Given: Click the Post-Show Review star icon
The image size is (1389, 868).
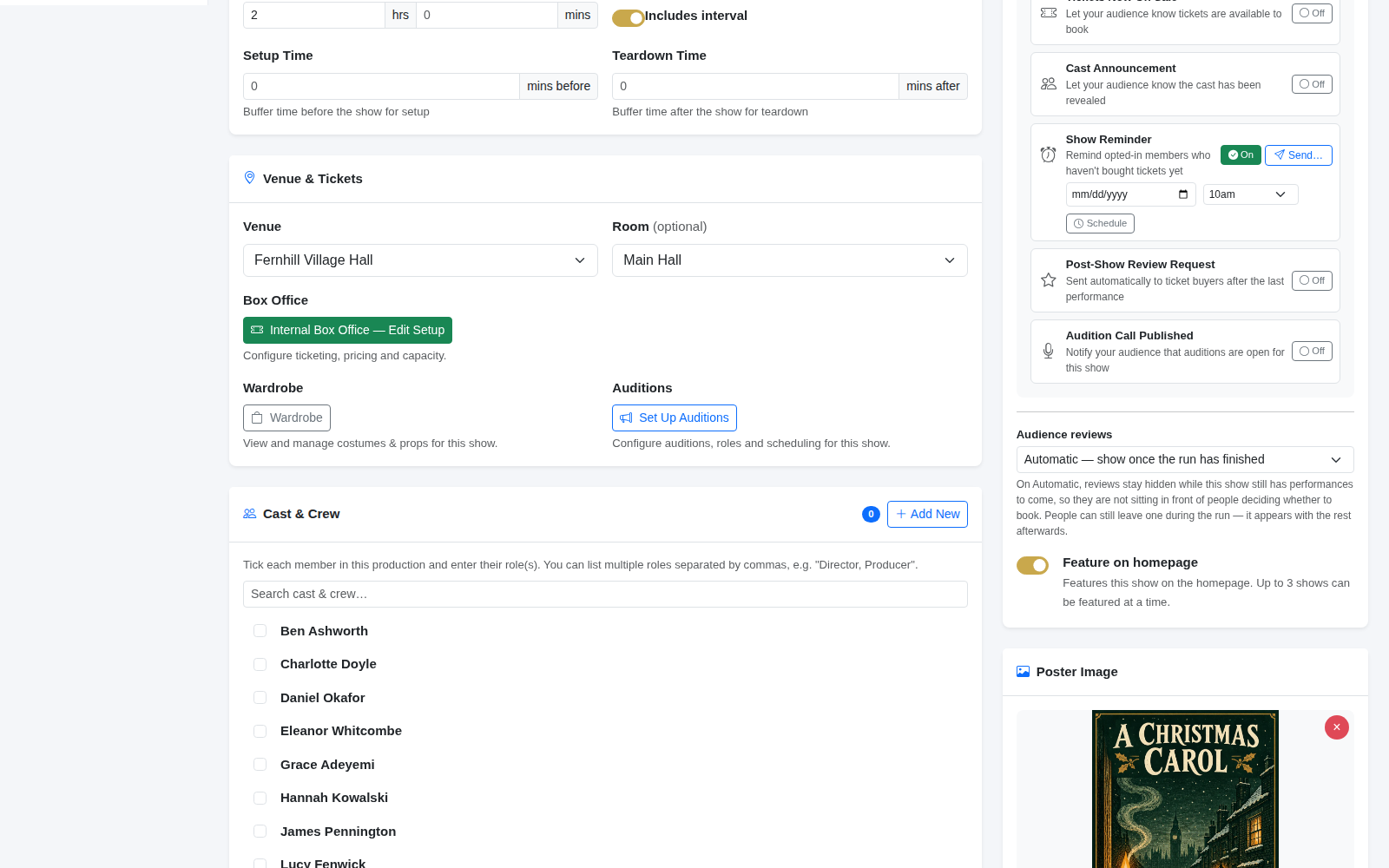Looking at the screenshot, I should (1049, 280).
